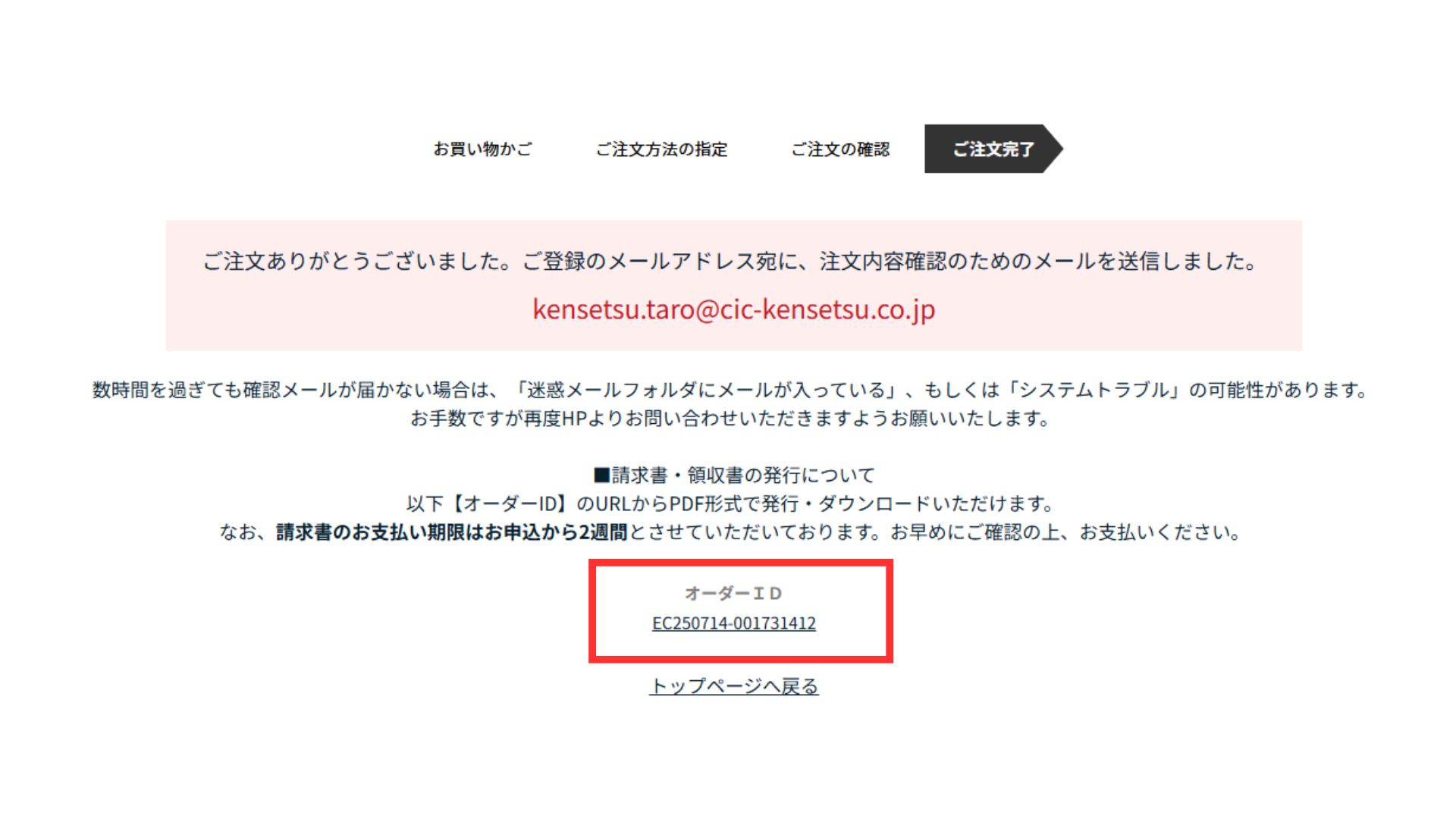Click the 「迷惑メールフォルダにメールが入っている」 phrase

click(x=704, y=390)
